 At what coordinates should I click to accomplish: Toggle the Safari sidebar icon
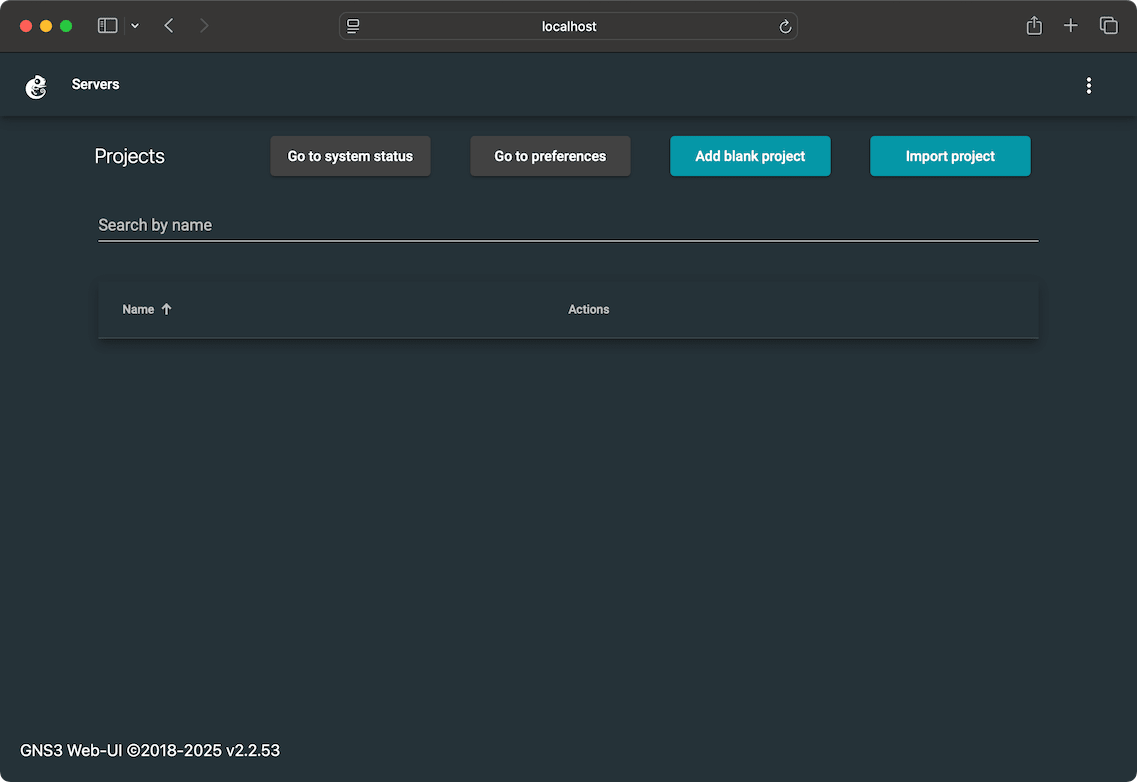click(x=107, y=25)
